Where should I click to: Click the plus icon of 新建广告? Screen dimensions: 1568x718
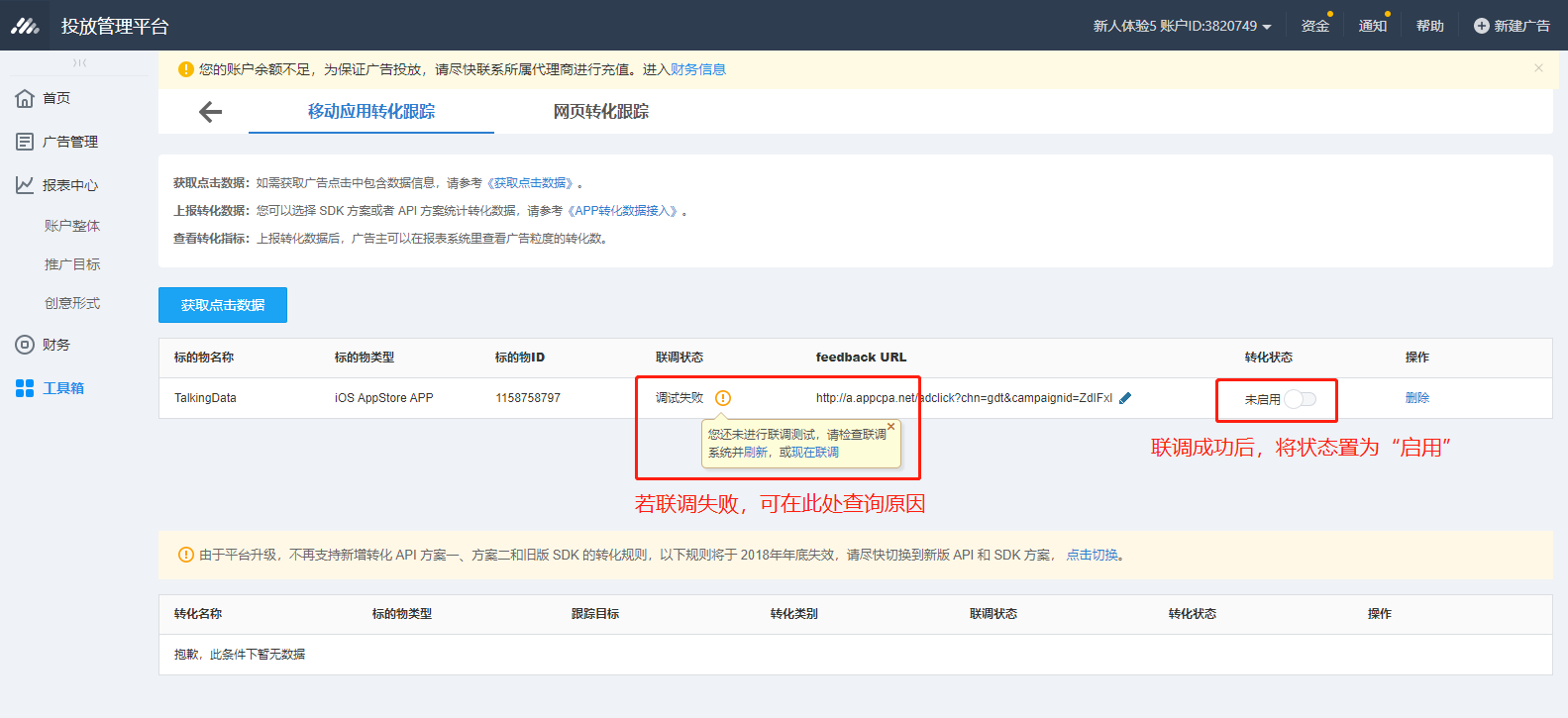[x=1481, y=26]
